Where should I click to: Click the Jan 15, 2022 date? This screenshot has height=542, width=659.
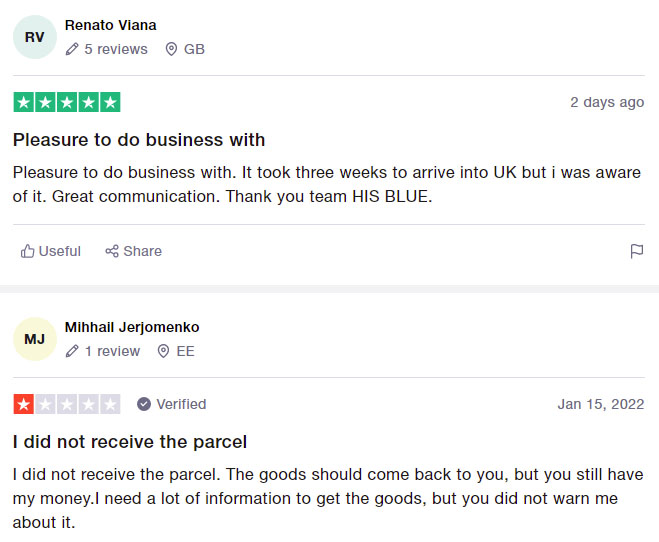coord(601,404)
